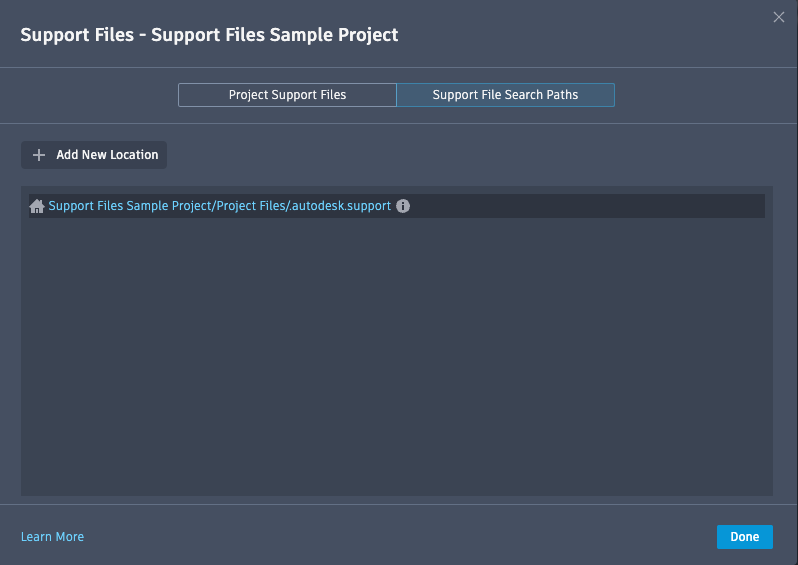Click the plus icon in Add New Location
This screenshot has height=565, width=798.
[39, 155]
